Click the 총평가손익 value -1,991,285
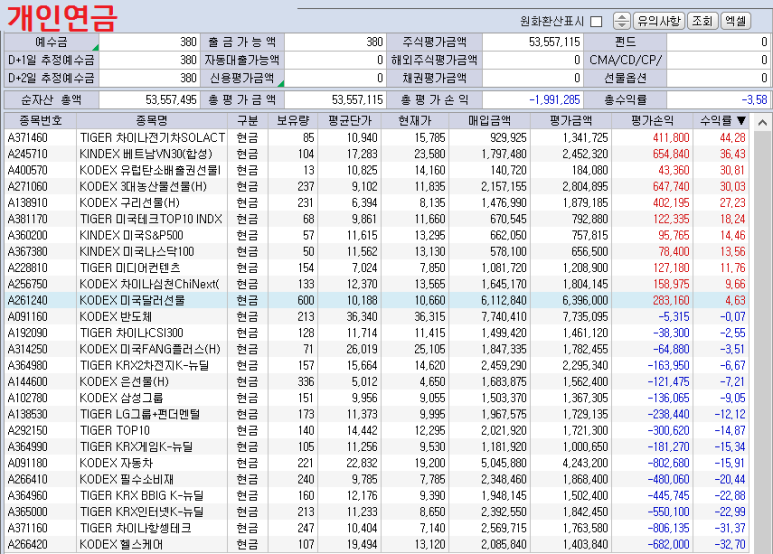 click(x=532, y=100)
